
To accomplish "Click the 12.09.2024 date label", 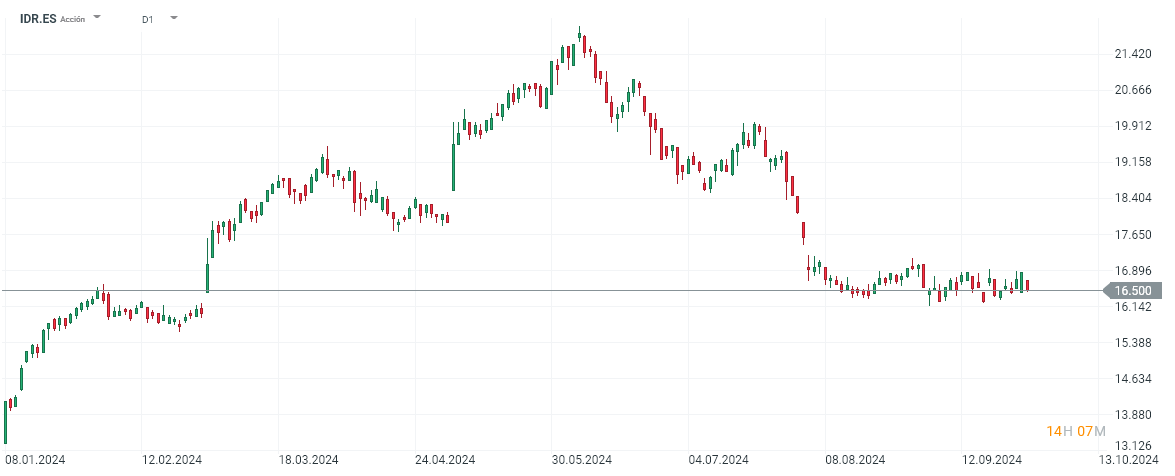I will tap(992, 460).
